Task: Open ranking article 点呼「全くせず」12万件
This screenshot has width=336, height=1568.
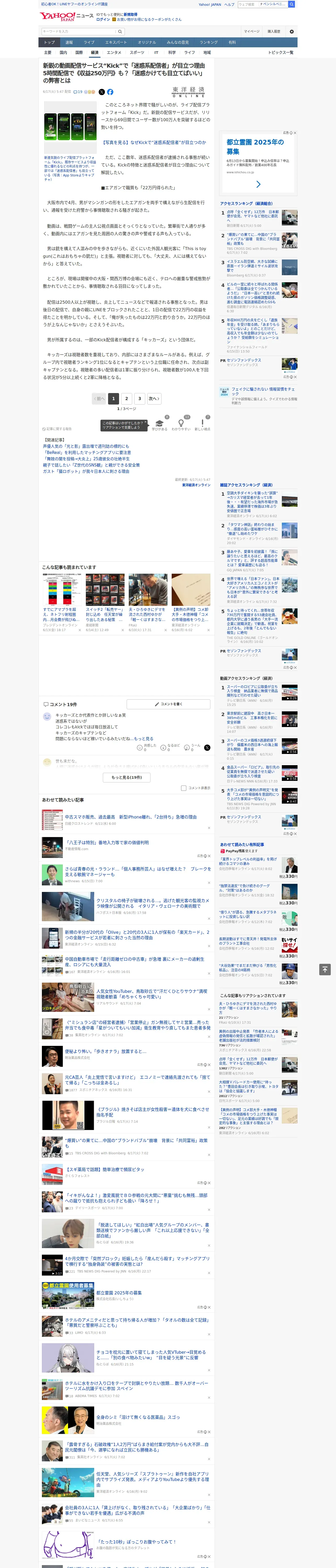Action: pyautogui.click(x=253, y=216)
